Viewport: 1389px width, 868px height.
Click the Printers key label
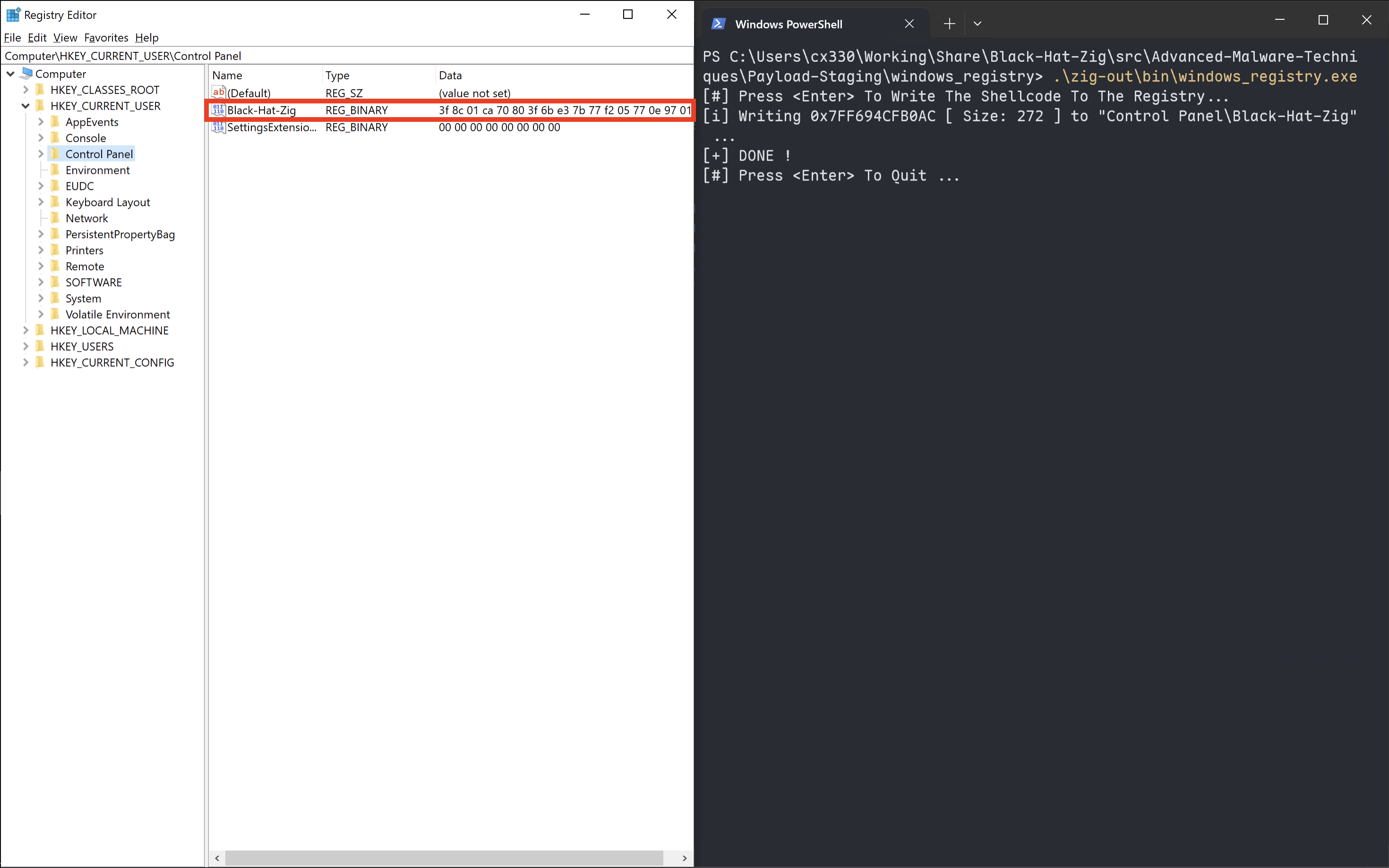click(85, 250)
